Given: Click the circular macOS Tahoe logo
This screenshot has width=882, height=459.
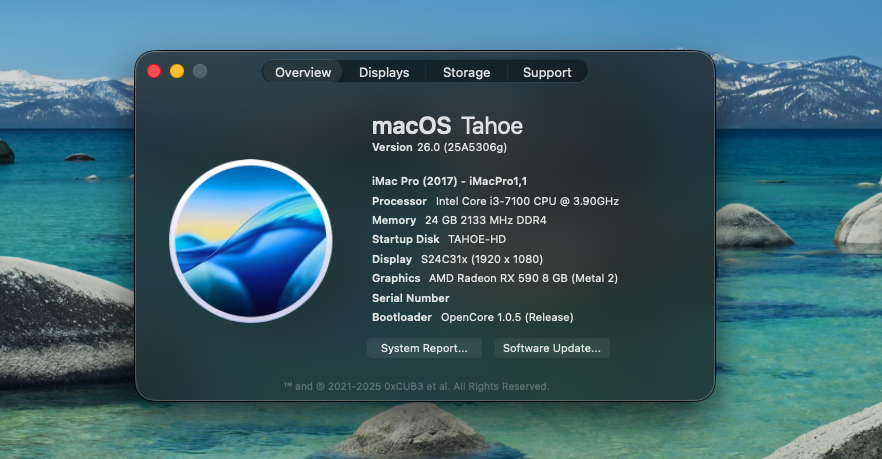Looking at the screenshot, I should pos(250,240).
